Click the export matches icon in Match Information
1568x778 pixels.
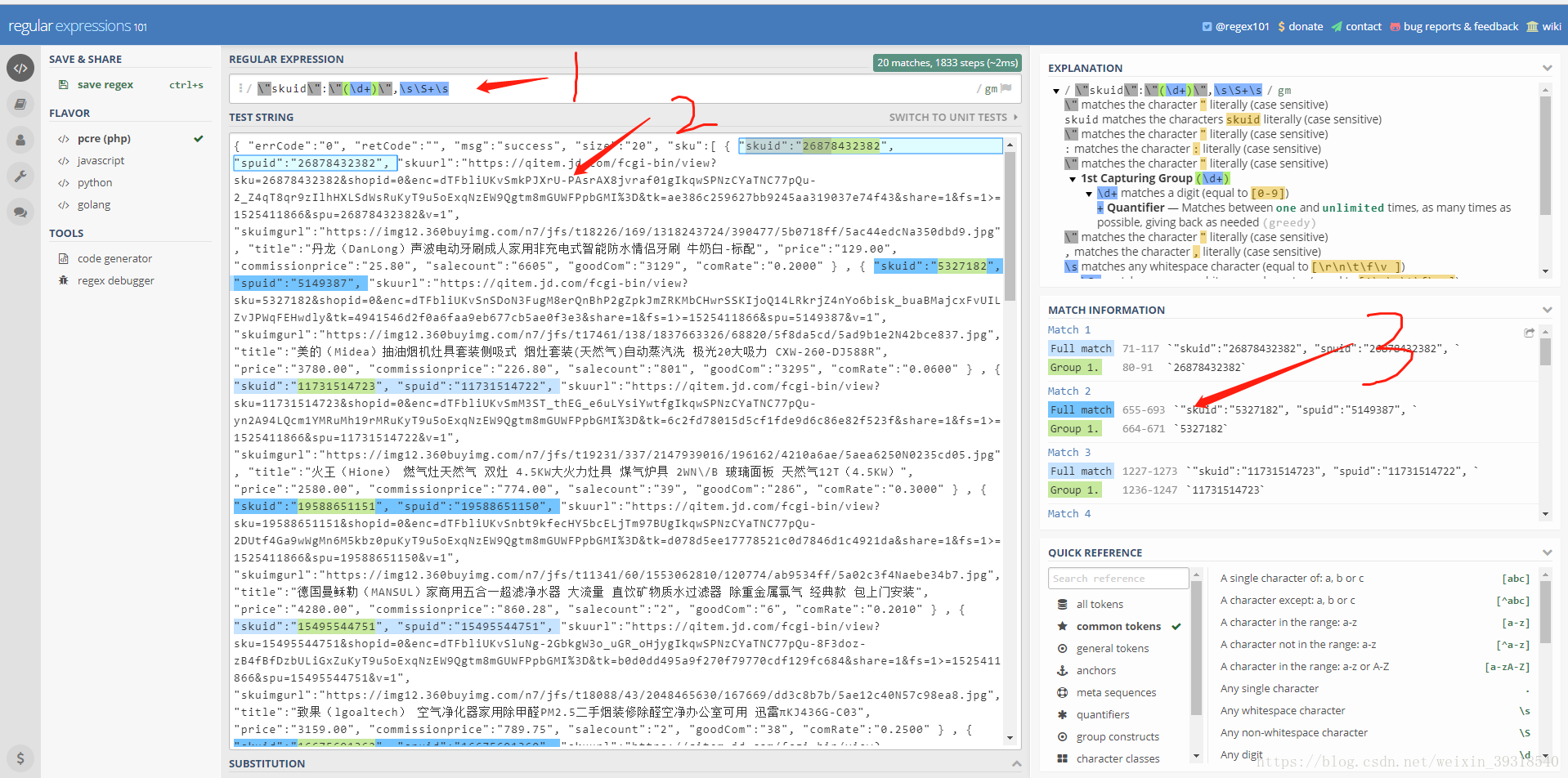[1529, 333]
